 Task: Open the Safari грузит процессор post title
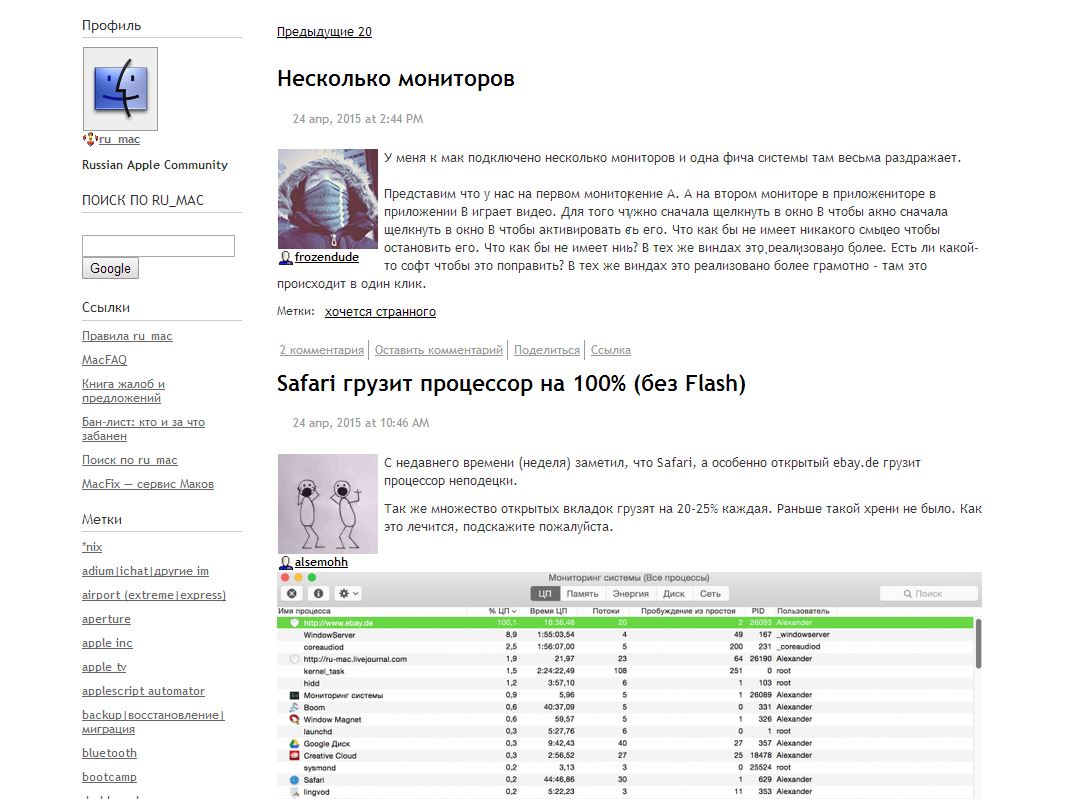coord(511,383)
